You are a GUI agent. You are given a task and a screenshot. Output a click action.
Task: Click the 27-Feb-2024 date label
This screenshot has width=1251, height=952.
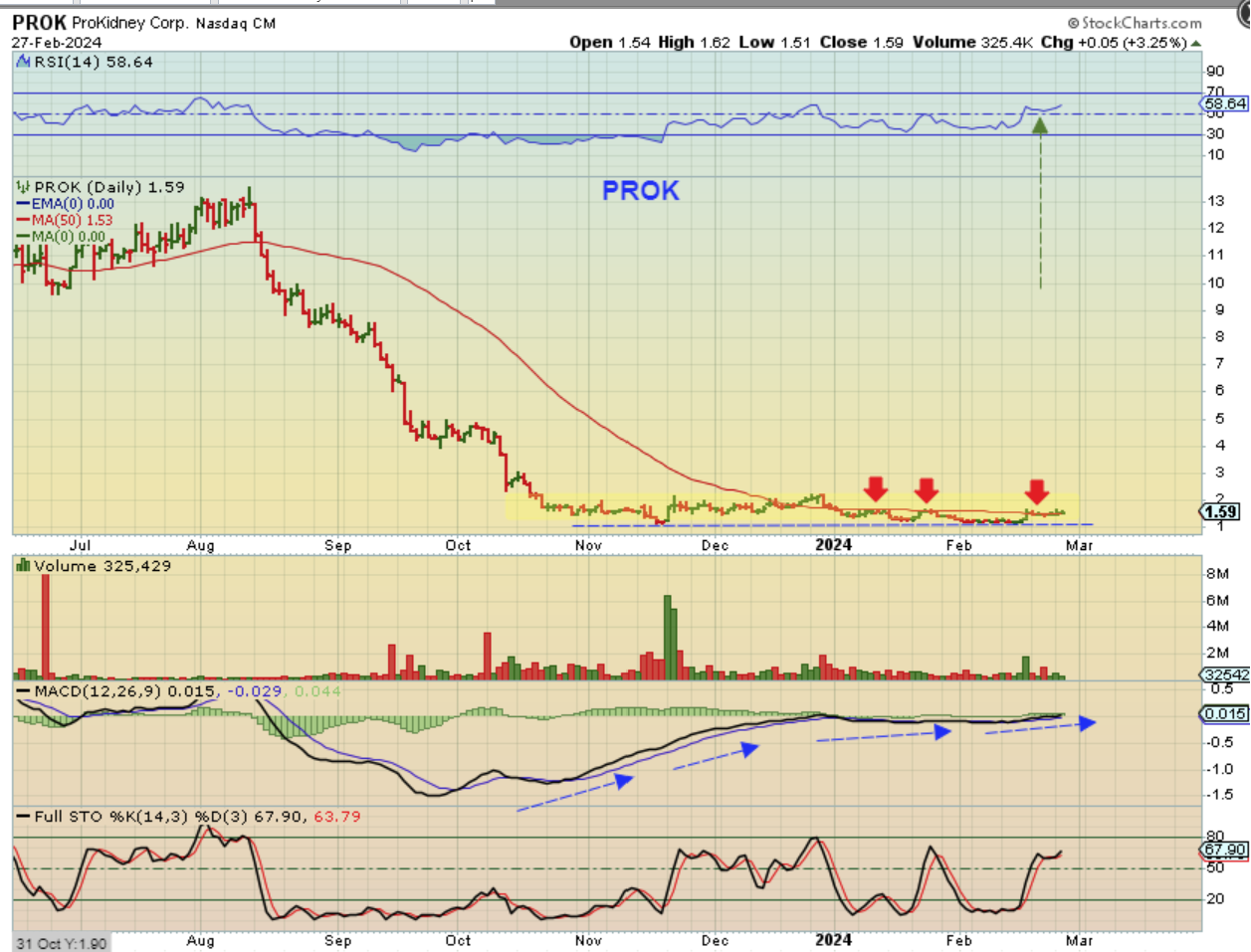click(x=57, y=43)
